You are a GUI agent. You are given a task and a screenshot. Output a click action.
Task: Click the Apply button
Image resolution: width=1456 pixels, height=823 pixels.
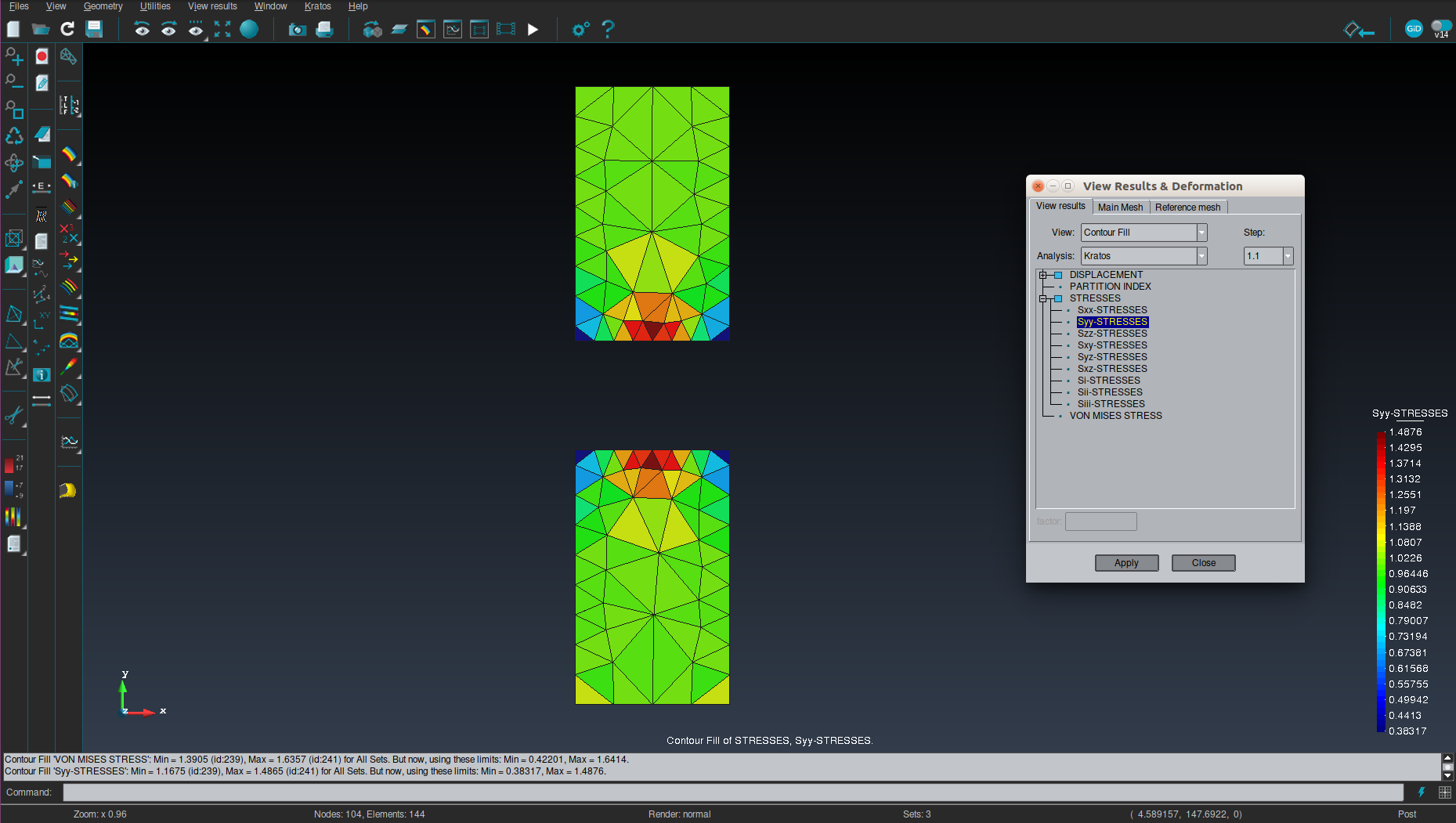click(1126, 563)
